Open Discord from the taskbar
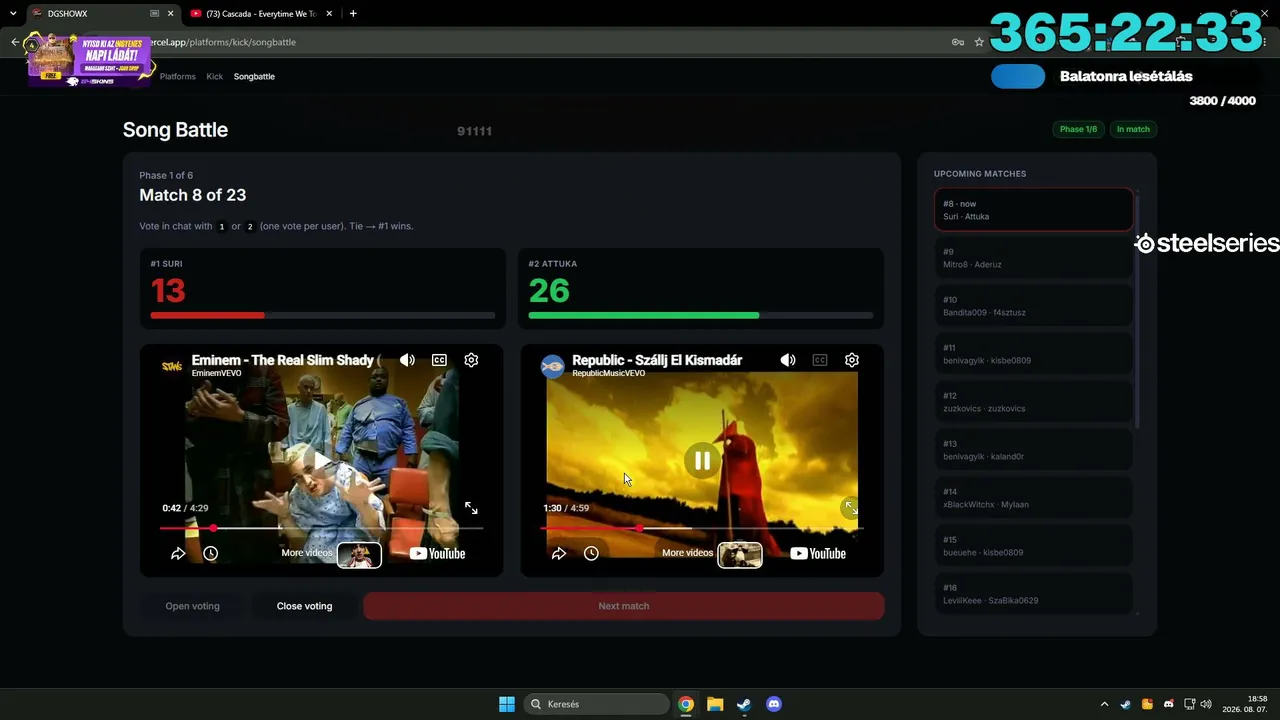Screen dimensions: 1280x720 click(x=773, y=704)
